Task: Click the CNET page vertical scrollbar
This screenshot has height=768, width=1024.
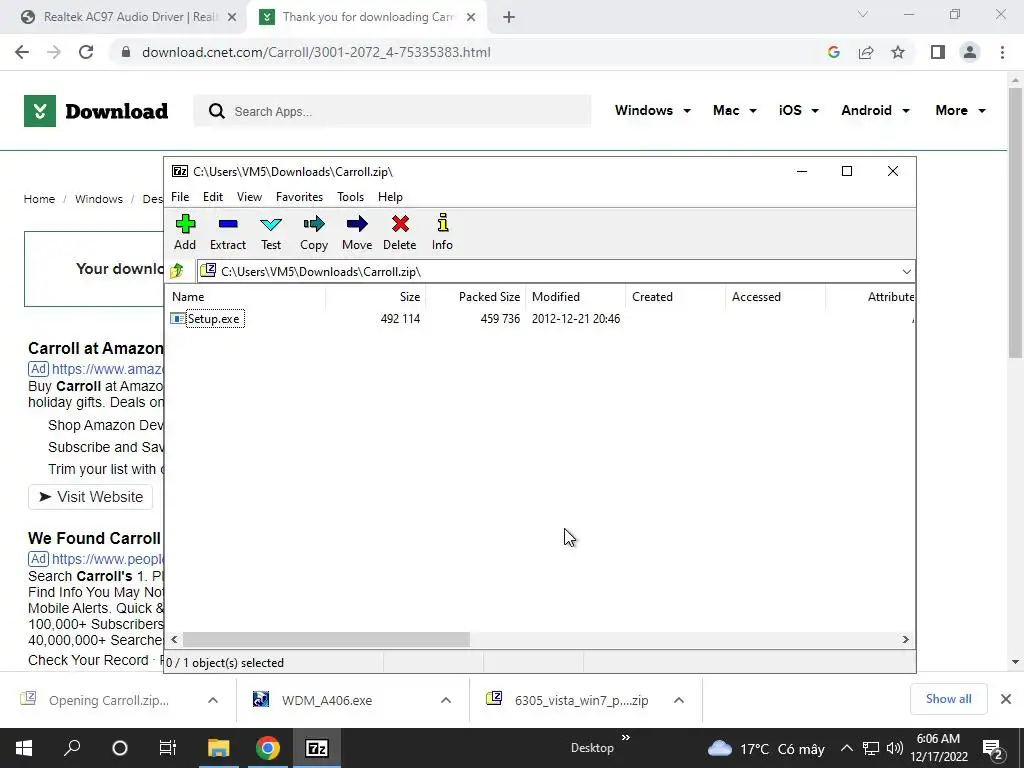Action: [1015, 222]
